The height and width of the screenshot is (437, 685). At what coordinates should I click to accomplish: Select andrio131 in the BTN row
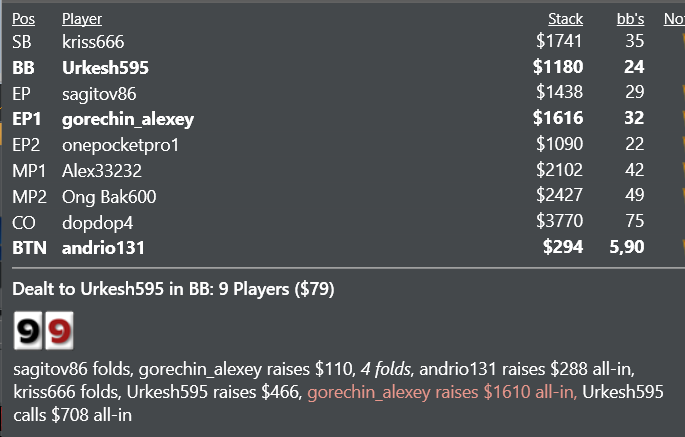pos(103,248)
